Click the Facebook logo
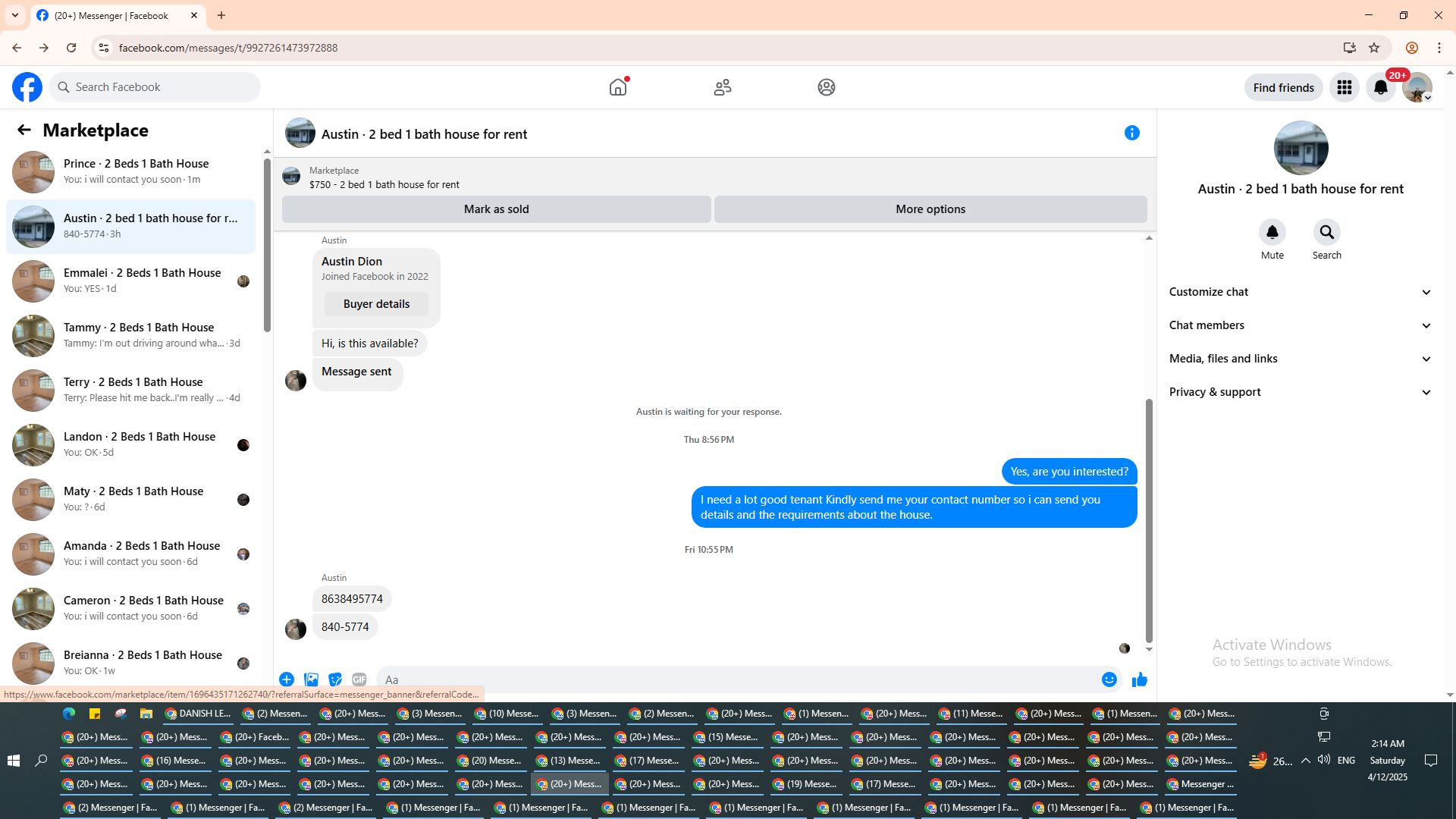1456x819 pixels. point(27,87)
